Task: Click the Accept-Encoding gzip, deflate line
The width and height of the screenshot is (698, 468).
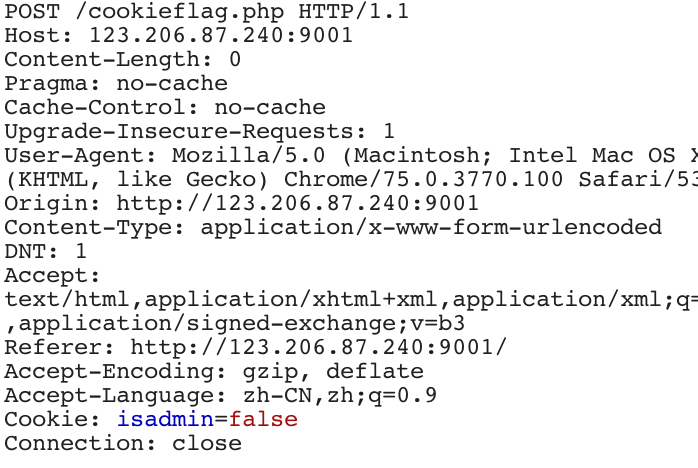Action: tap(214, 372)
